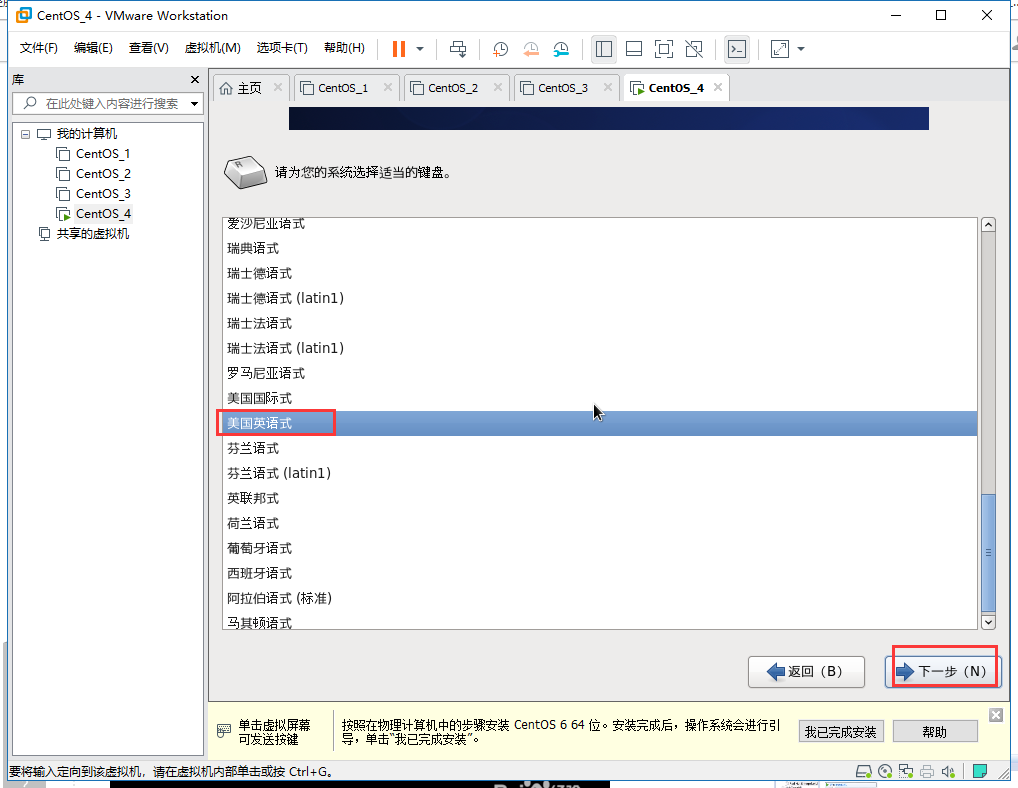
Task: Select 荷兰语式 keyboard layout
Action: click(x=599, y=523)
